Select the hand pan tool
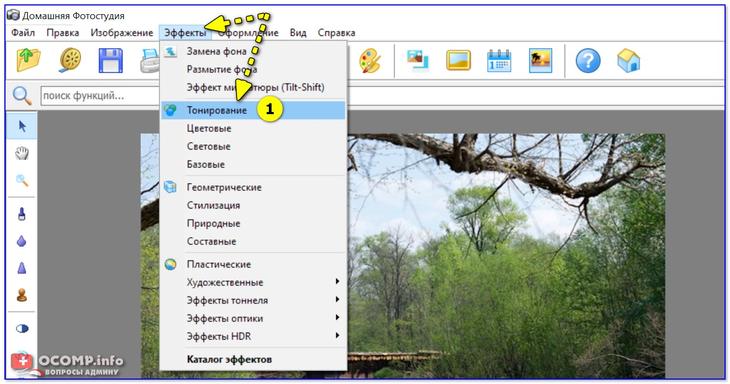Image resolution: width=730 pixels, height=384 pixels. tap(22, 153)
